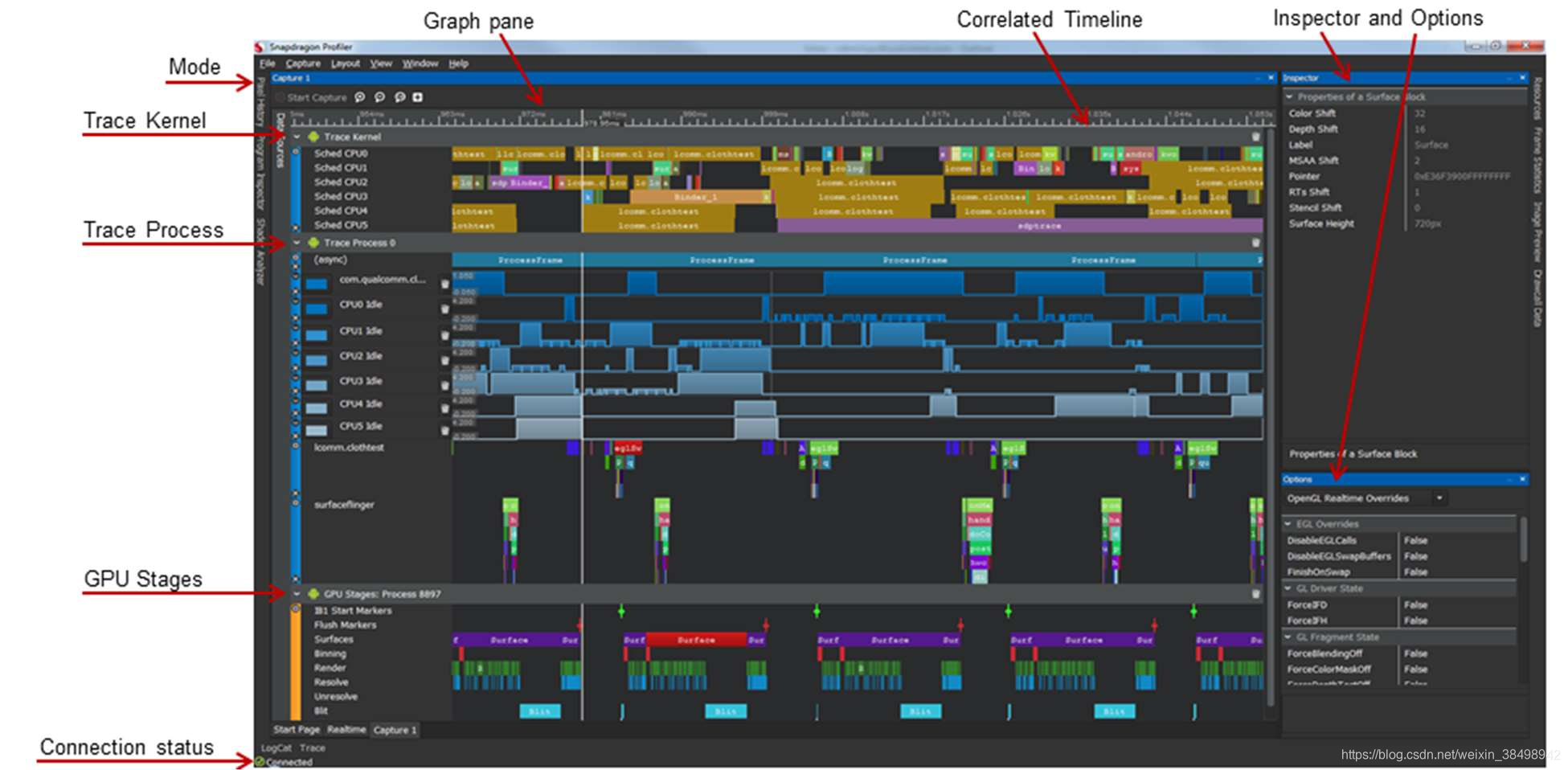The image size is (1568, 770).
Task: Toggle FinishOnSwap False value
Action: point(1415,572)
